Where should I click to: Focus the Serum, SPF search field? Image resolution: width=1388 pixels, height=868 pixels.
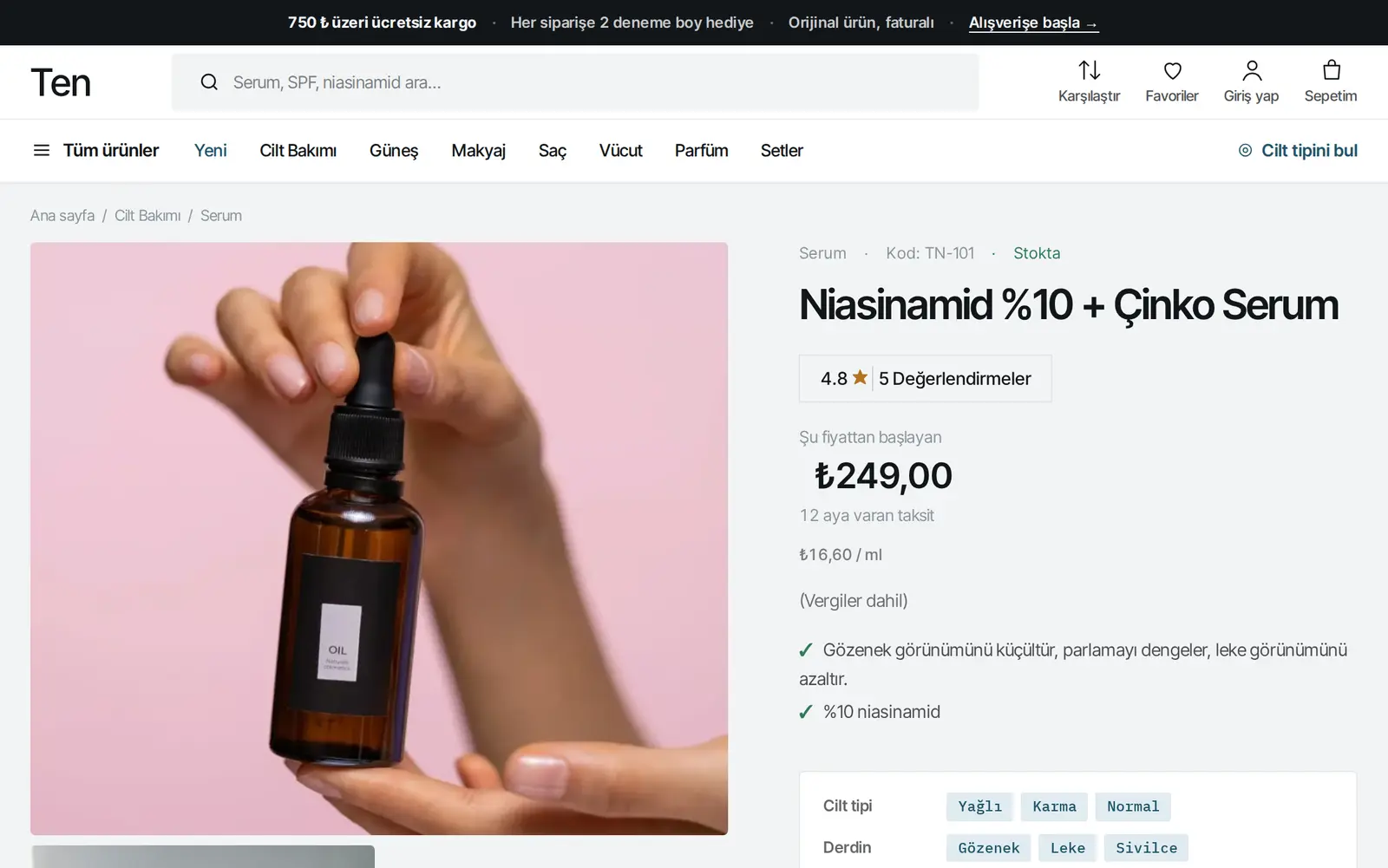575,82
